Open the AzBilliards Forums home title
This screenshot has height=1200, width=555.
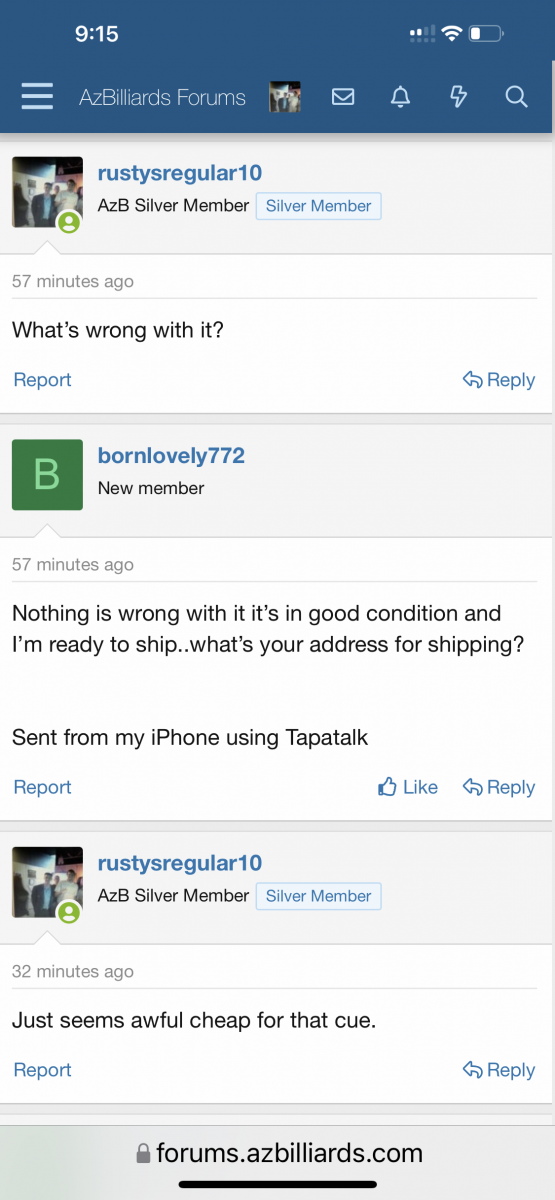coord(162,97)
